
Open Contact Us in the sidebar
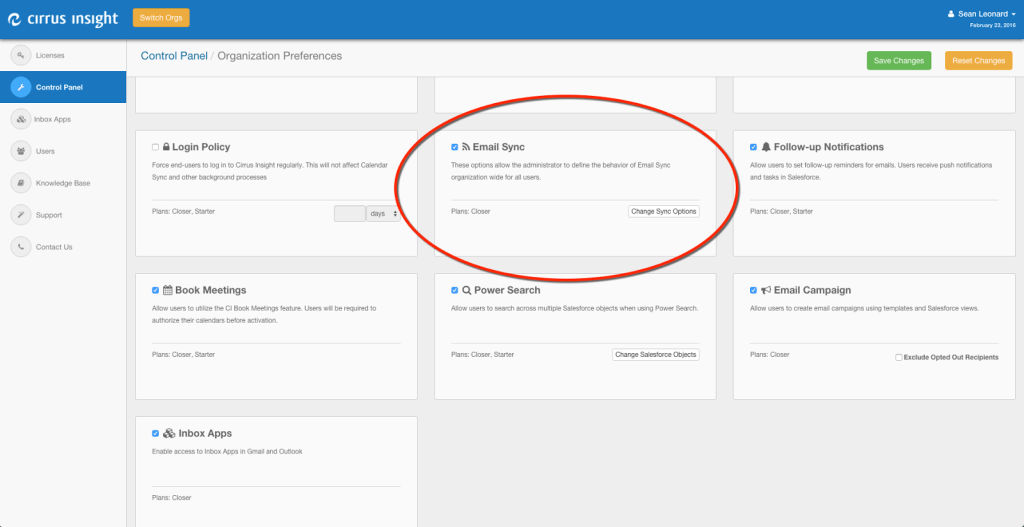point(63,247)
